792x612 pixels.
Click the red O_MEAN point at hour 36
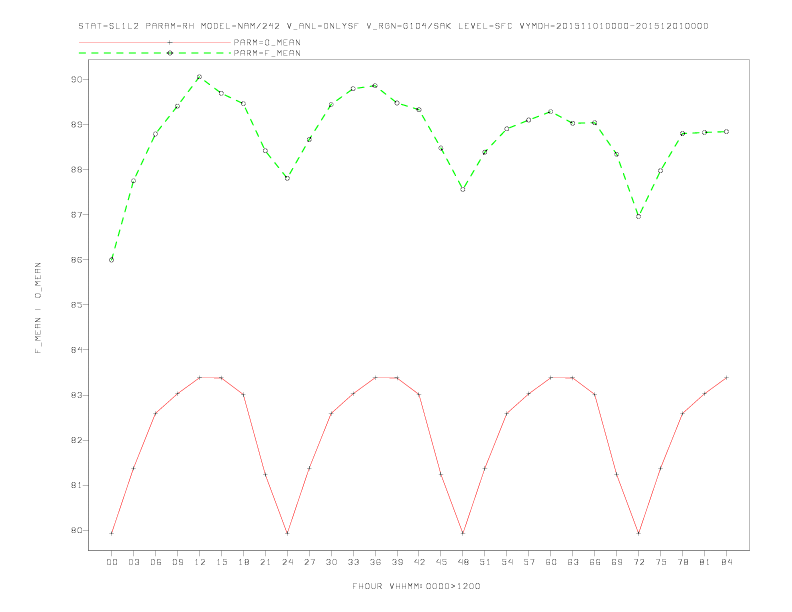(375, 377)
